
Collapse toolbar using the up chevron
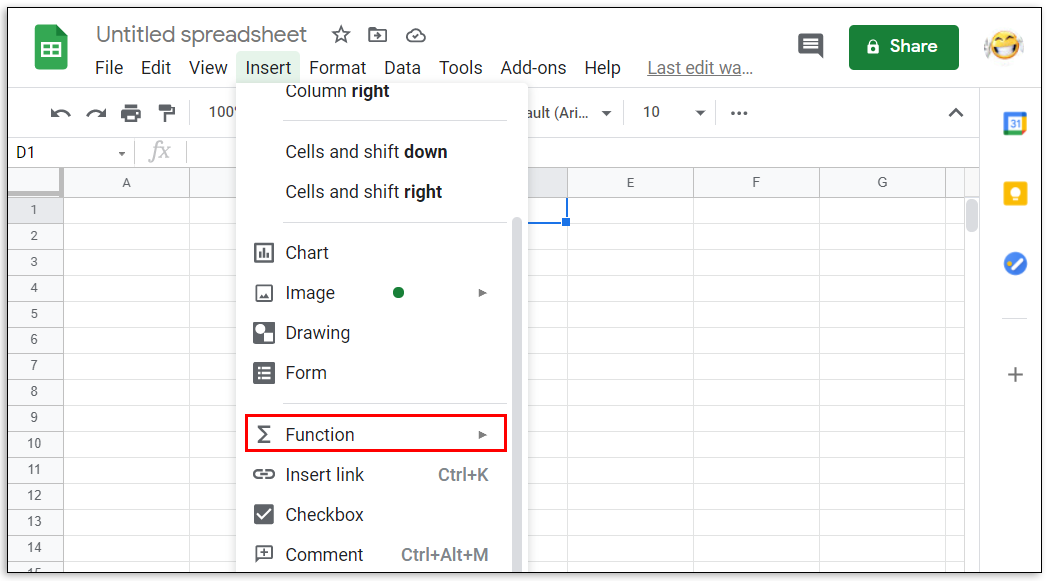[x=955, y=113]
